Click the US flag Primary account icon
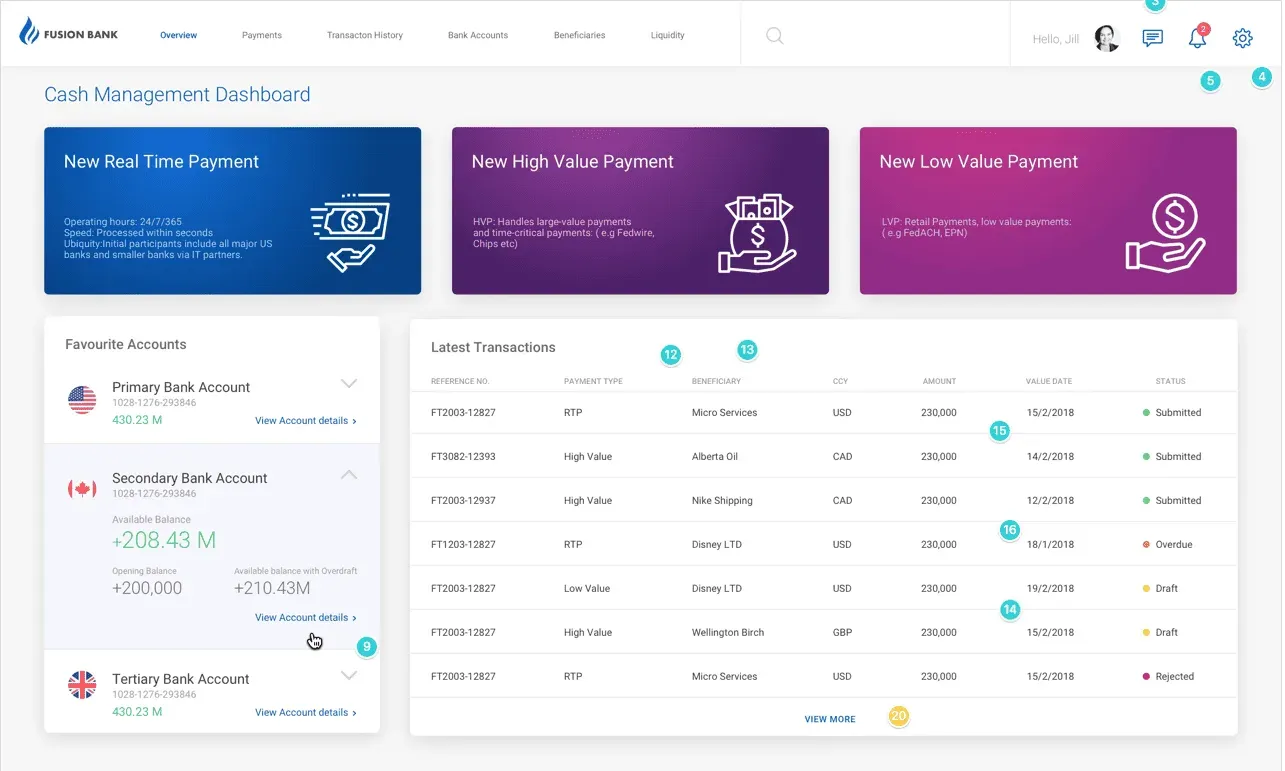 [x=82, y=400]
